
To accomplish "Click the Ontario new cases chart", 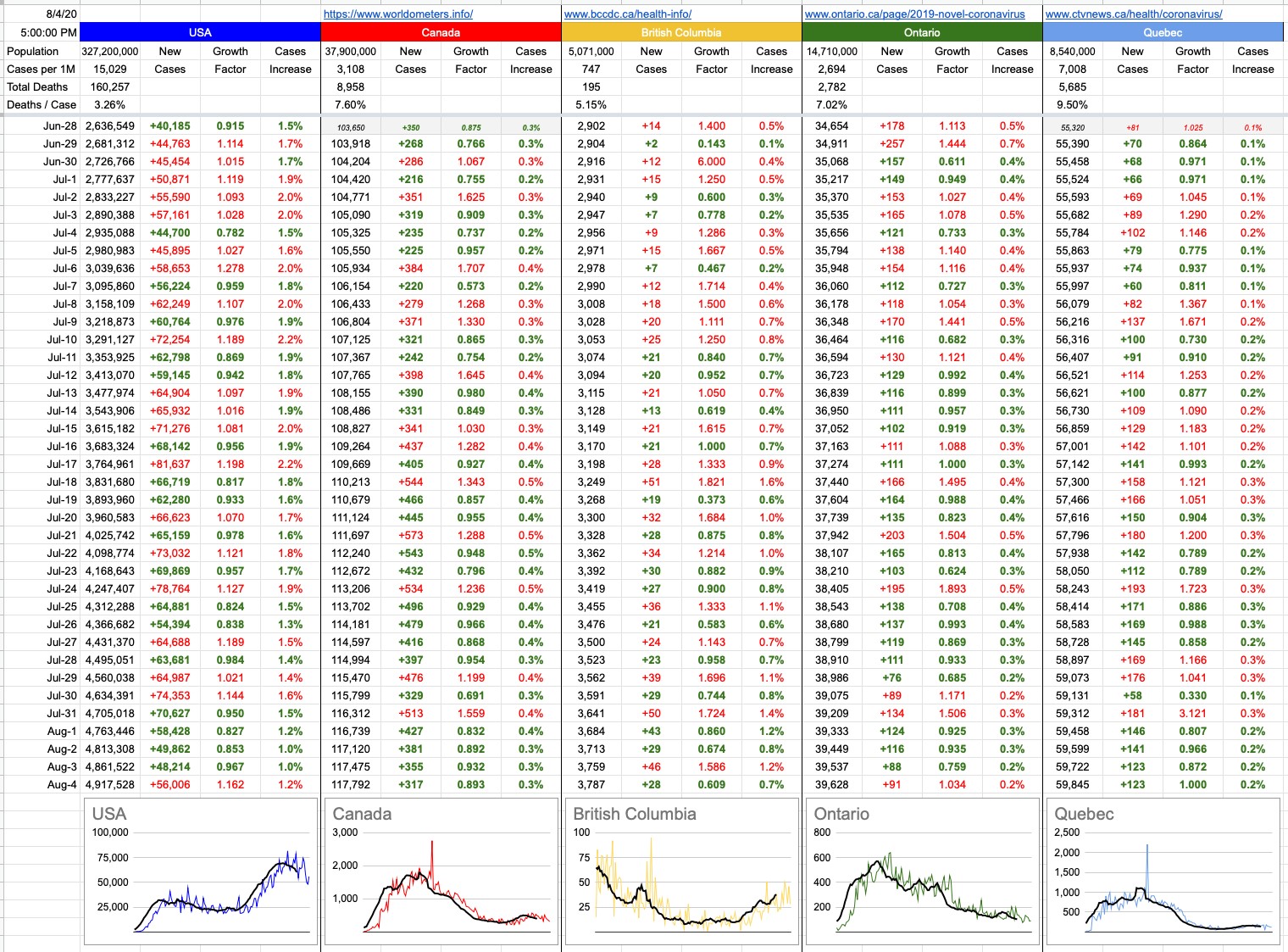I will [923, 871].
